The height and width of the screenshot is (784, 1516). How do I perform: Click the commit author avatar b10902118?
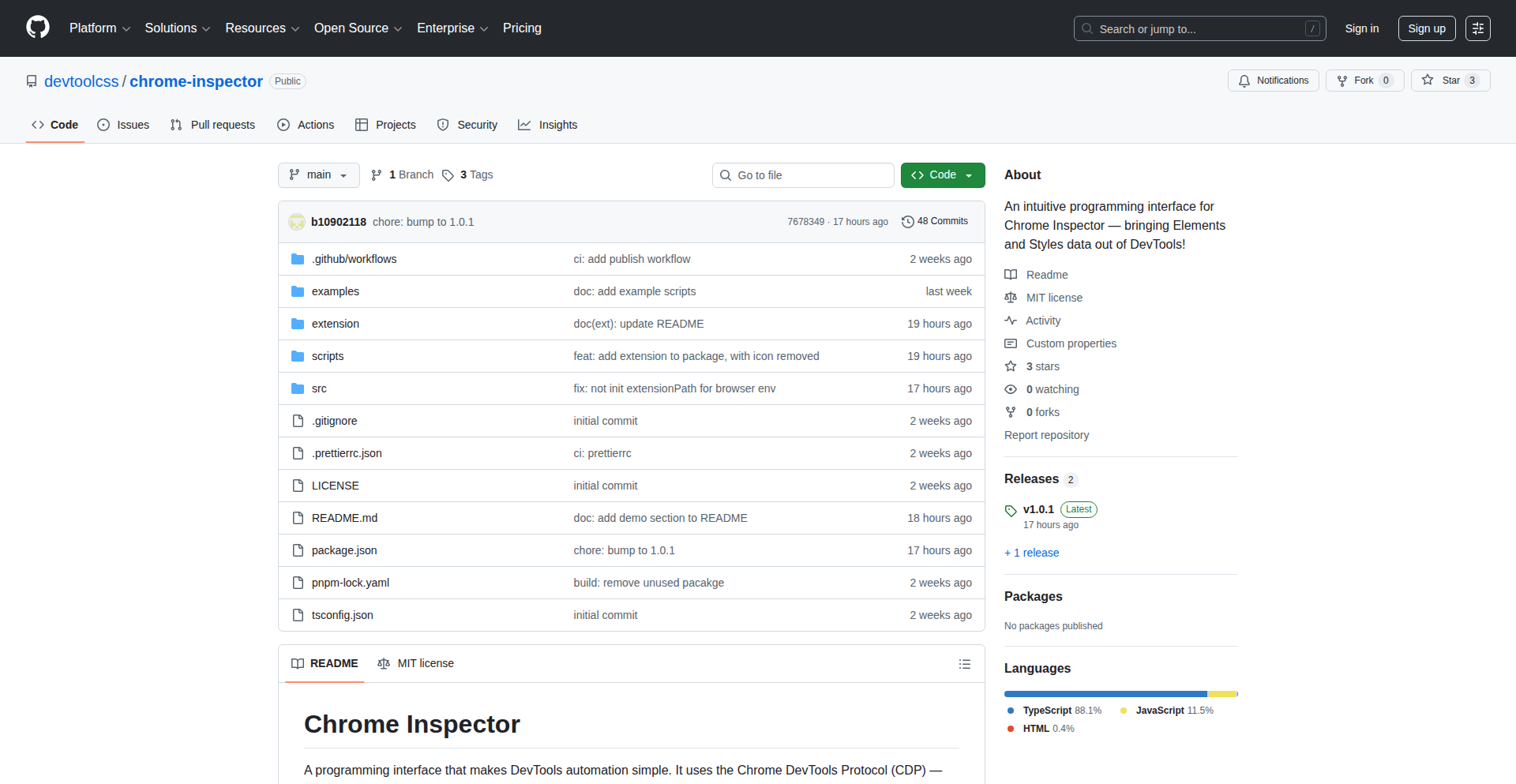[297, 222]
